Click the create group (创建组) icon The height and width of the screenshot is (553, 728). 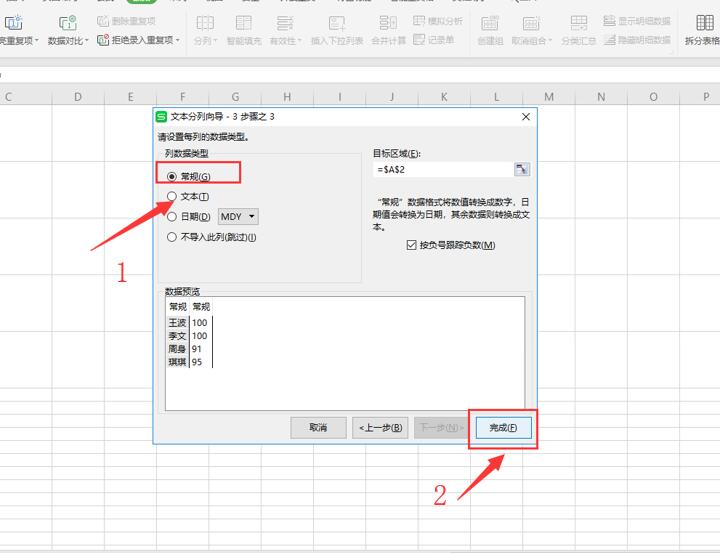[x=490, y=23]
